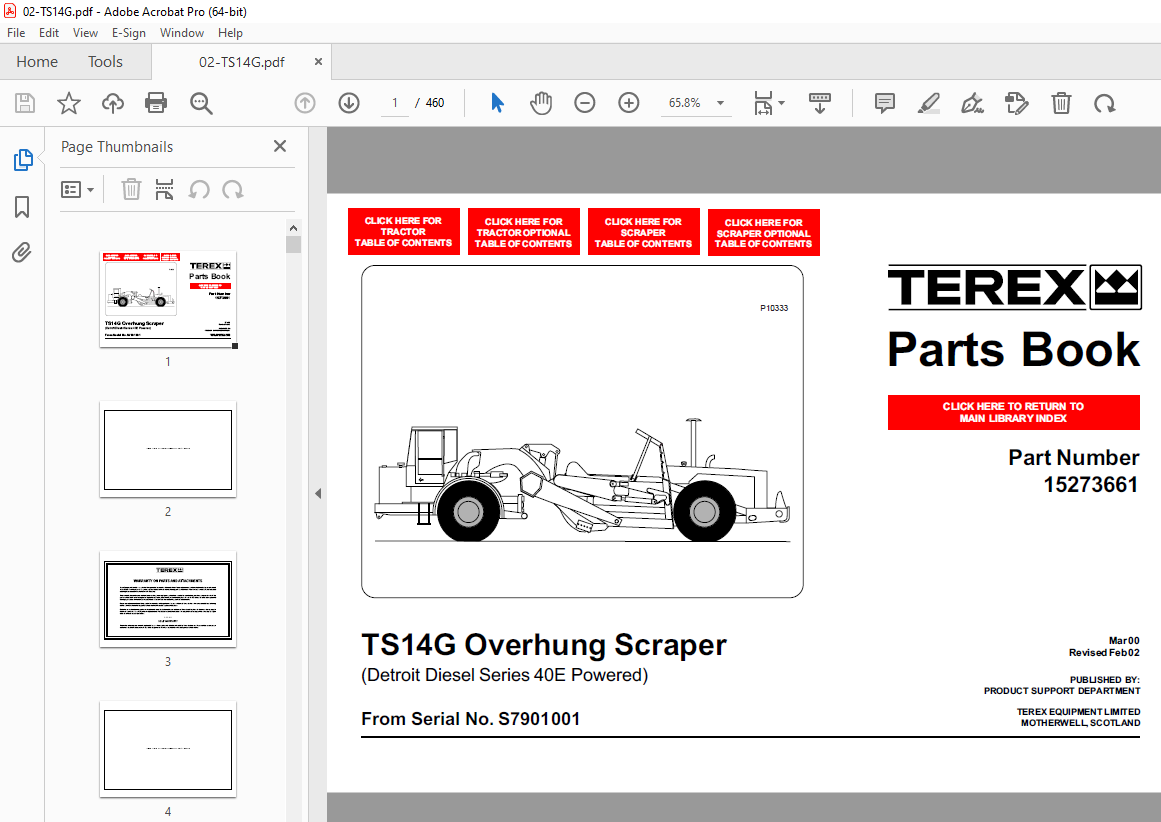Go to previous page arrow
Viewport: 1161px width, 822px height.
[x=305, y=103]
